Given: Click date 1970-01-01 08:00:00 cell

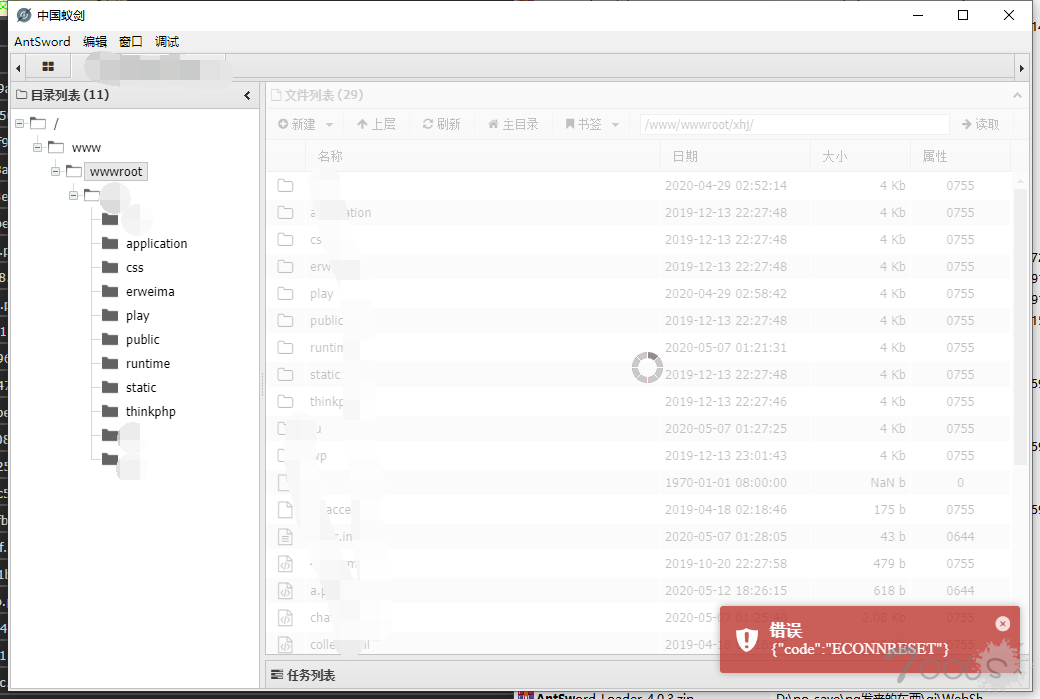Looking at the screenshot, I should coord(726,483).
